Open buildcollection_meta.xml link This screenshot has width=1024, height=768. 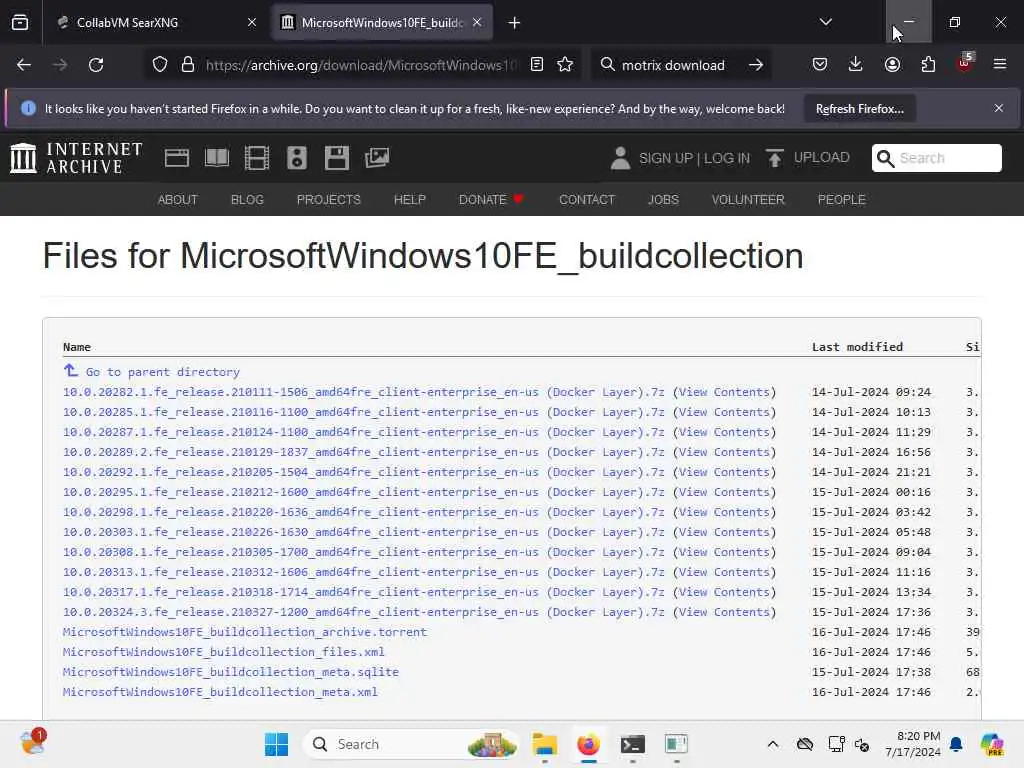(x=220, y=692)
